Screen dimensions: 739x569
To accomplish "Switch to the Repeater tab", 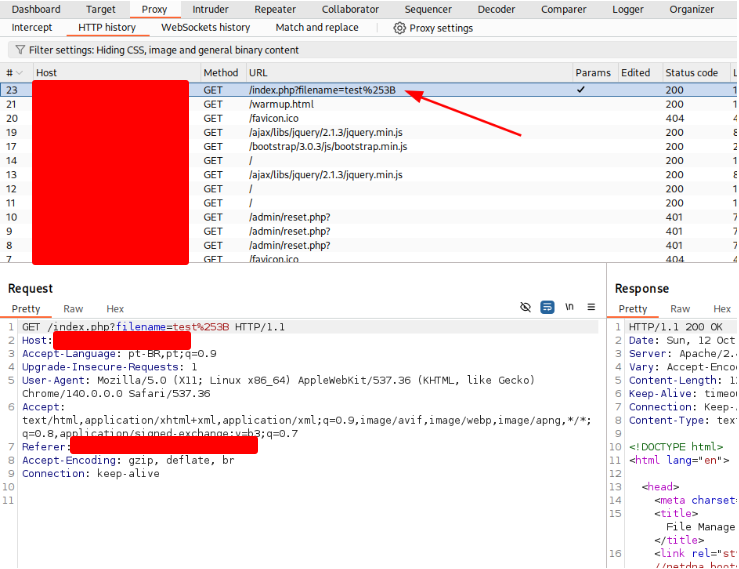I will coord(274,9).
